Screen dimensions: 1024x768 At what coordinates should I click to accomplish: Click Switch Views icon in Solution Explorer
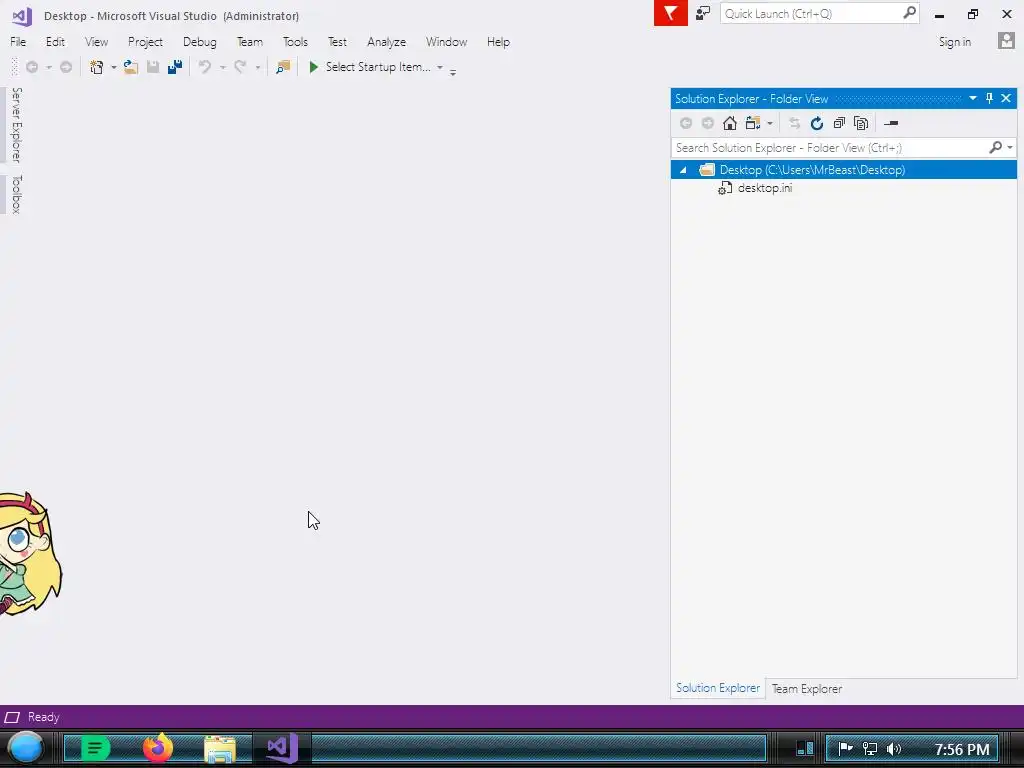[753, 123]
